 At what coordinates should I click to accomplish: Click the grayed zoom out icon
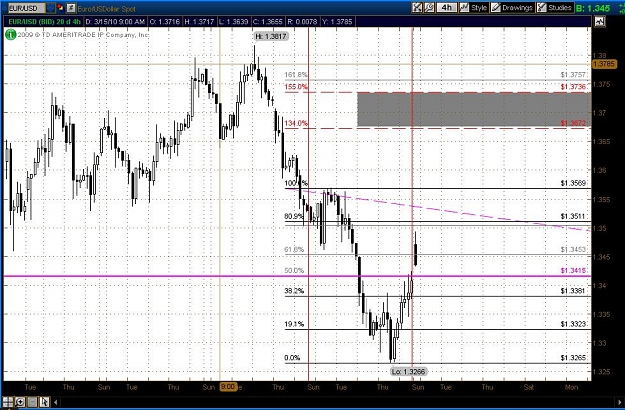tap(33, 402)
